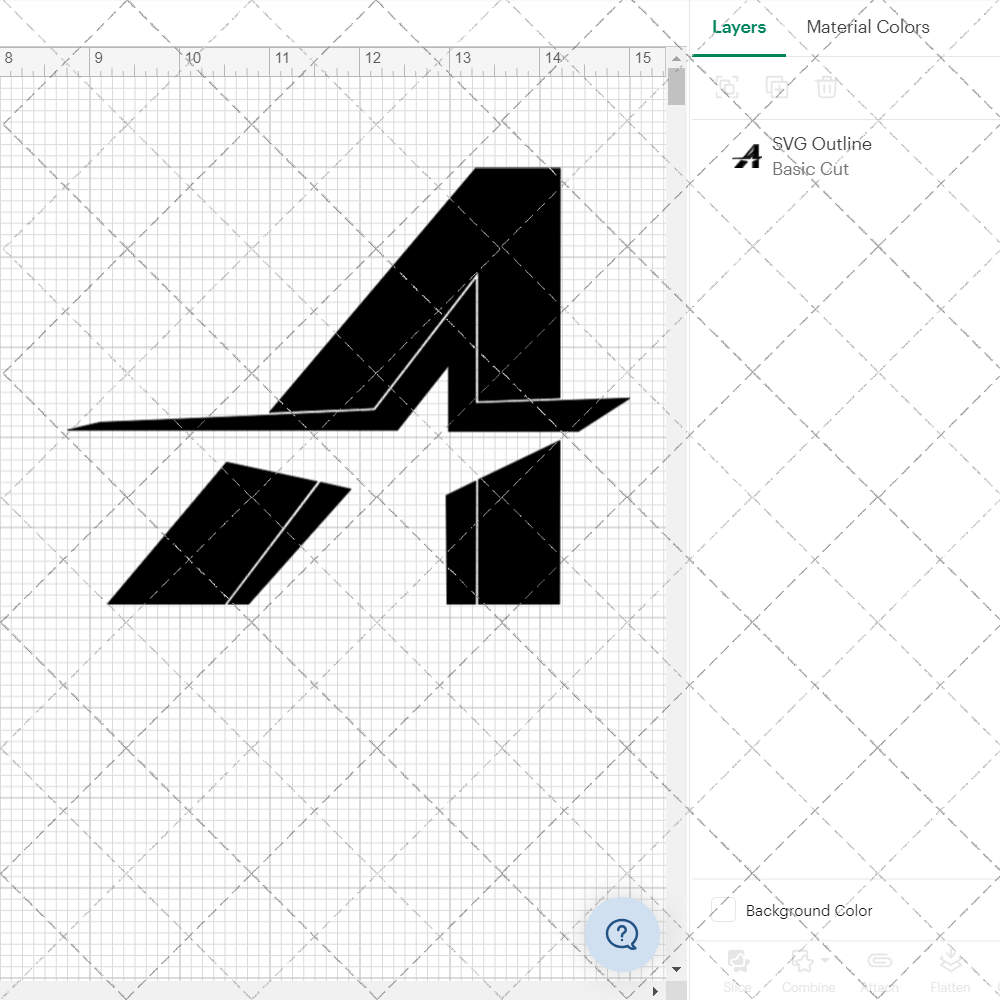This screenshot has width=1000, height=1000.
Task: Open the help chat bubble button
Action: (622, 934)
